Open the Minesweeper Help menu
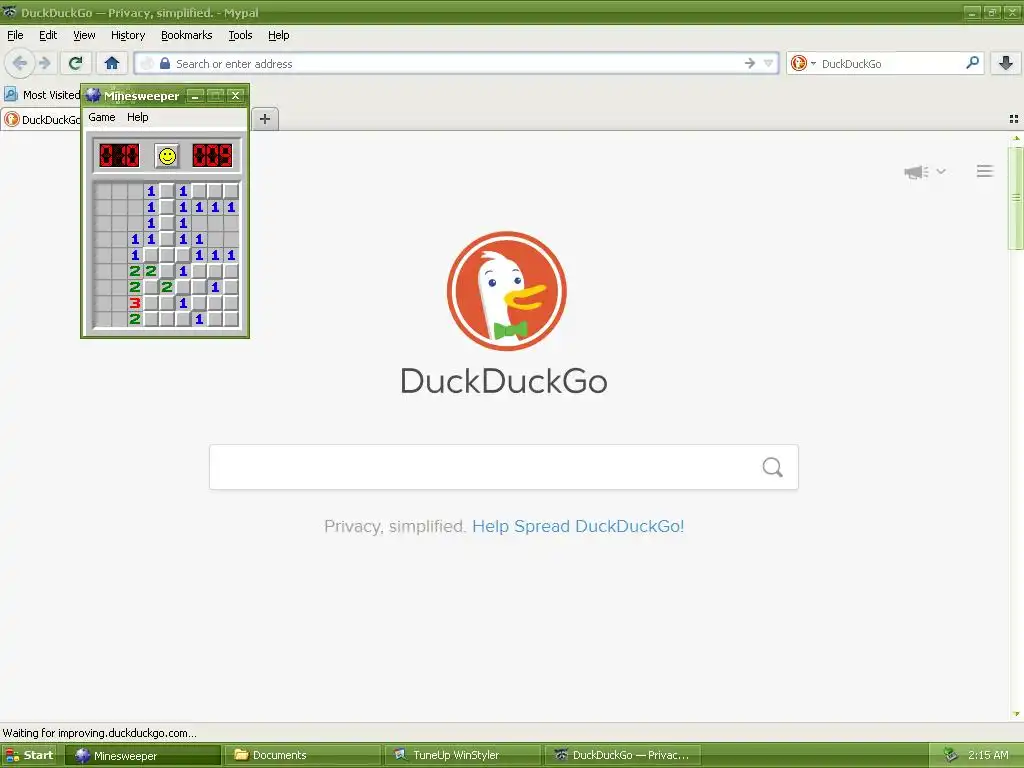The image size is (1024, 768). 137,118
